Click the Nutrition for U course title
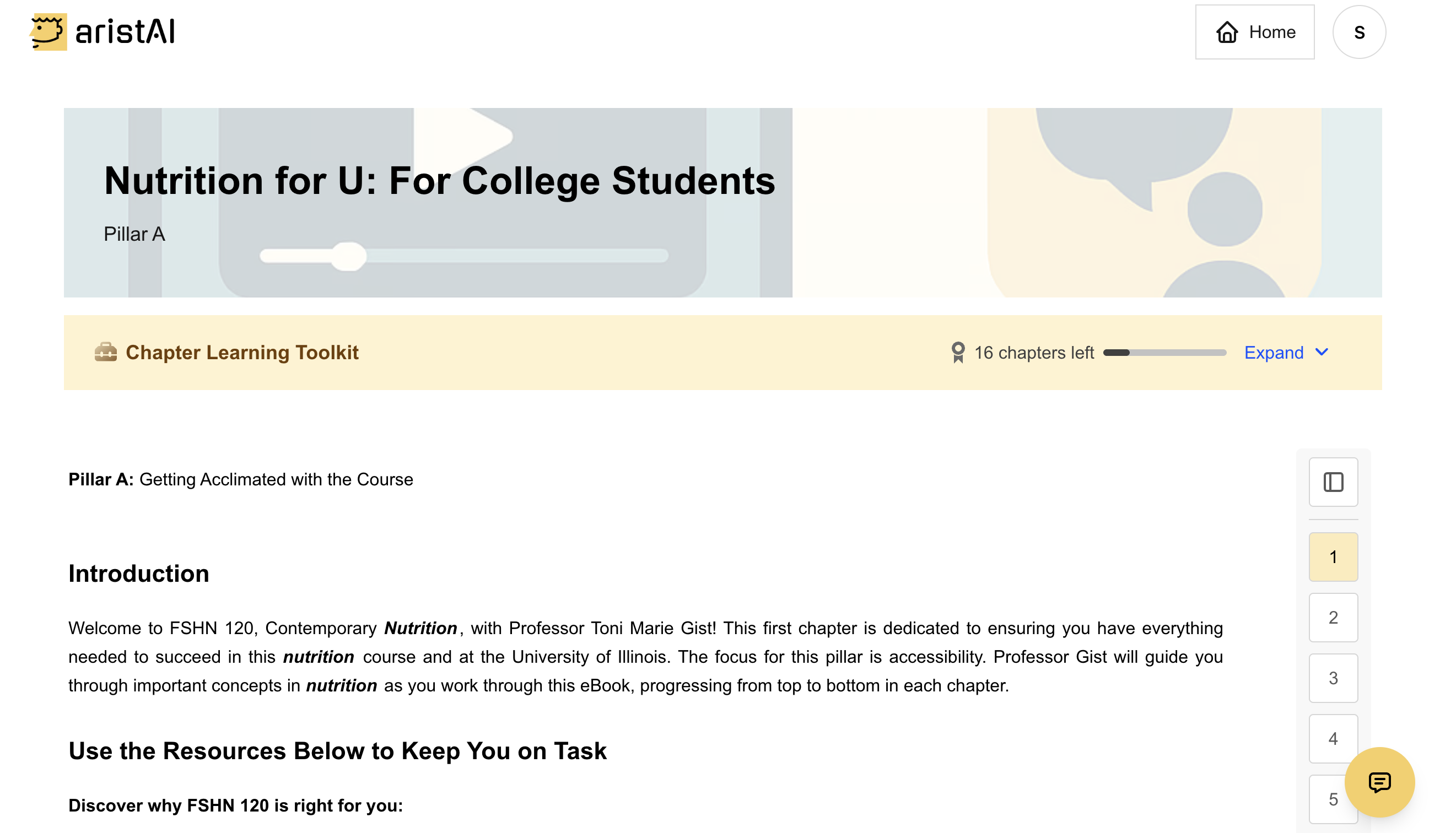 tap(439, 181)
